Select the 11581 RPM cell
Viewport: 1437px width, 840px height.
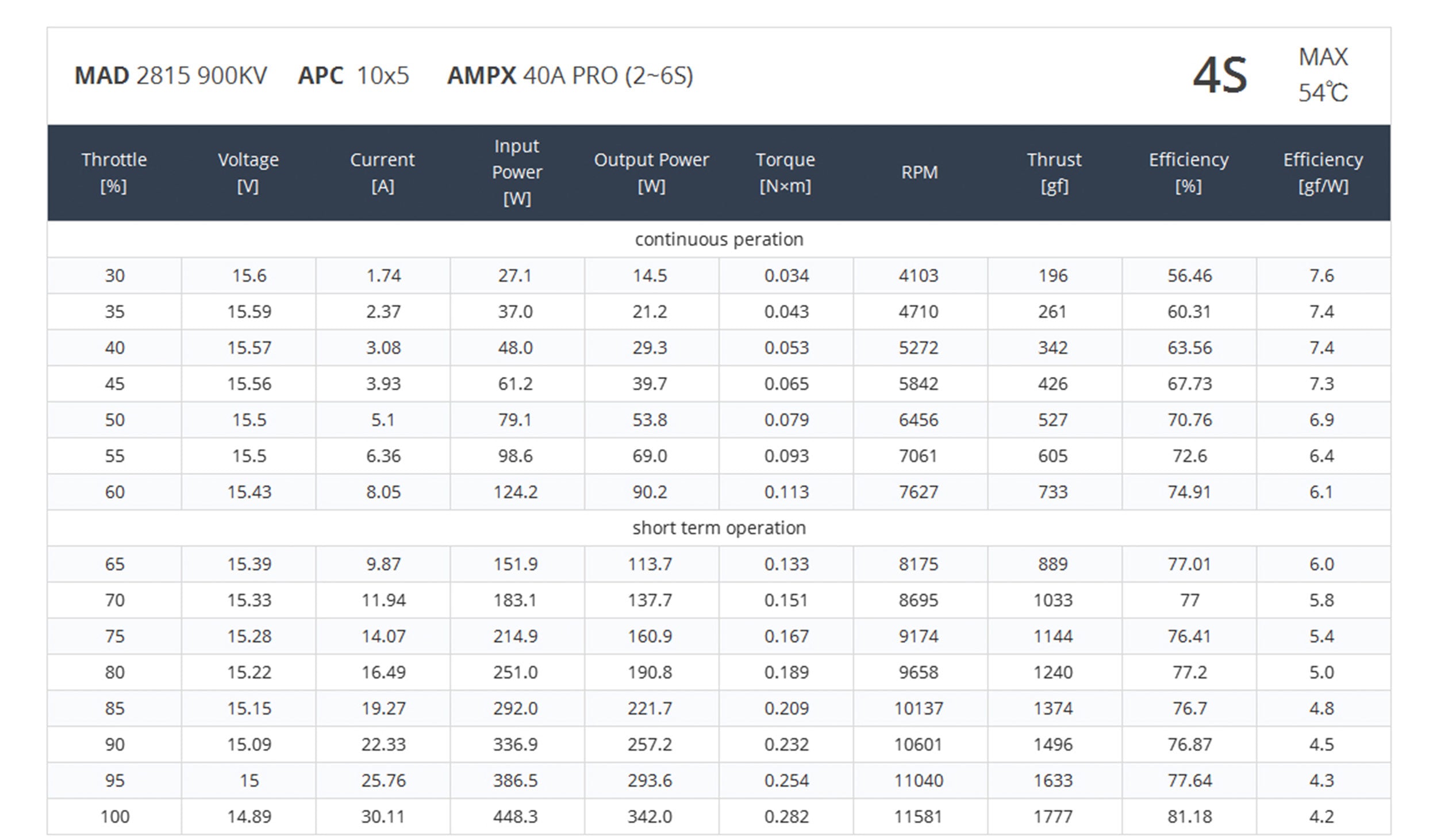click(919, 816)
